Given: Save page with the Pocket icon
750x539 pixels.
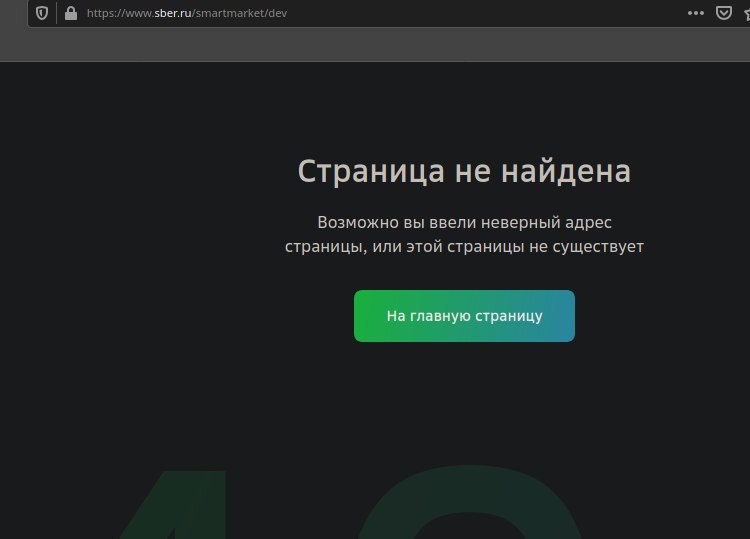Looking at the screenshot, I should (724, 13).
